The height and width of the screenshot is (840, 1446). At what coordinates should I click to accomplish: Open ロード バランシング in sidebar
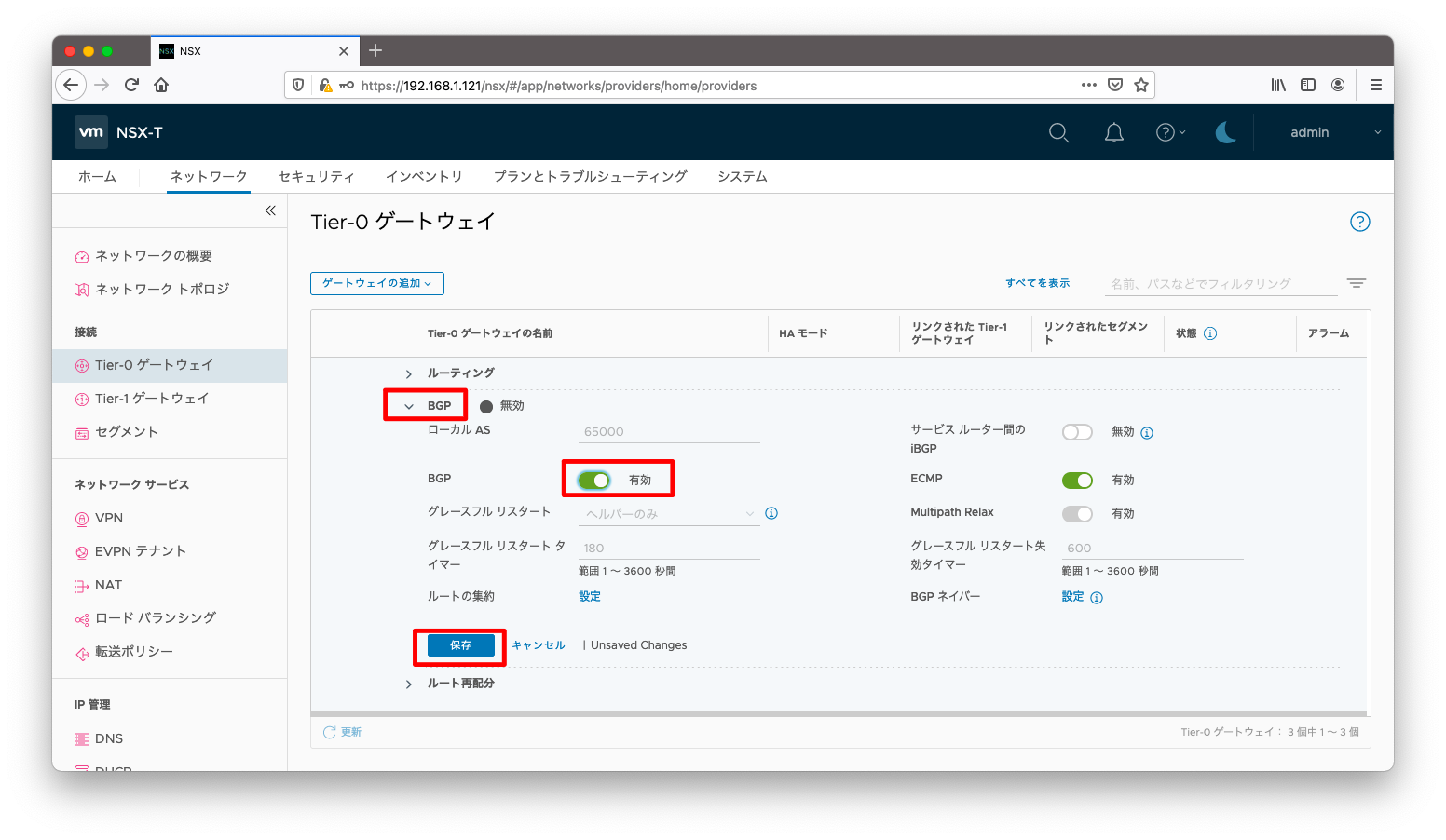(x=156, y=618)
